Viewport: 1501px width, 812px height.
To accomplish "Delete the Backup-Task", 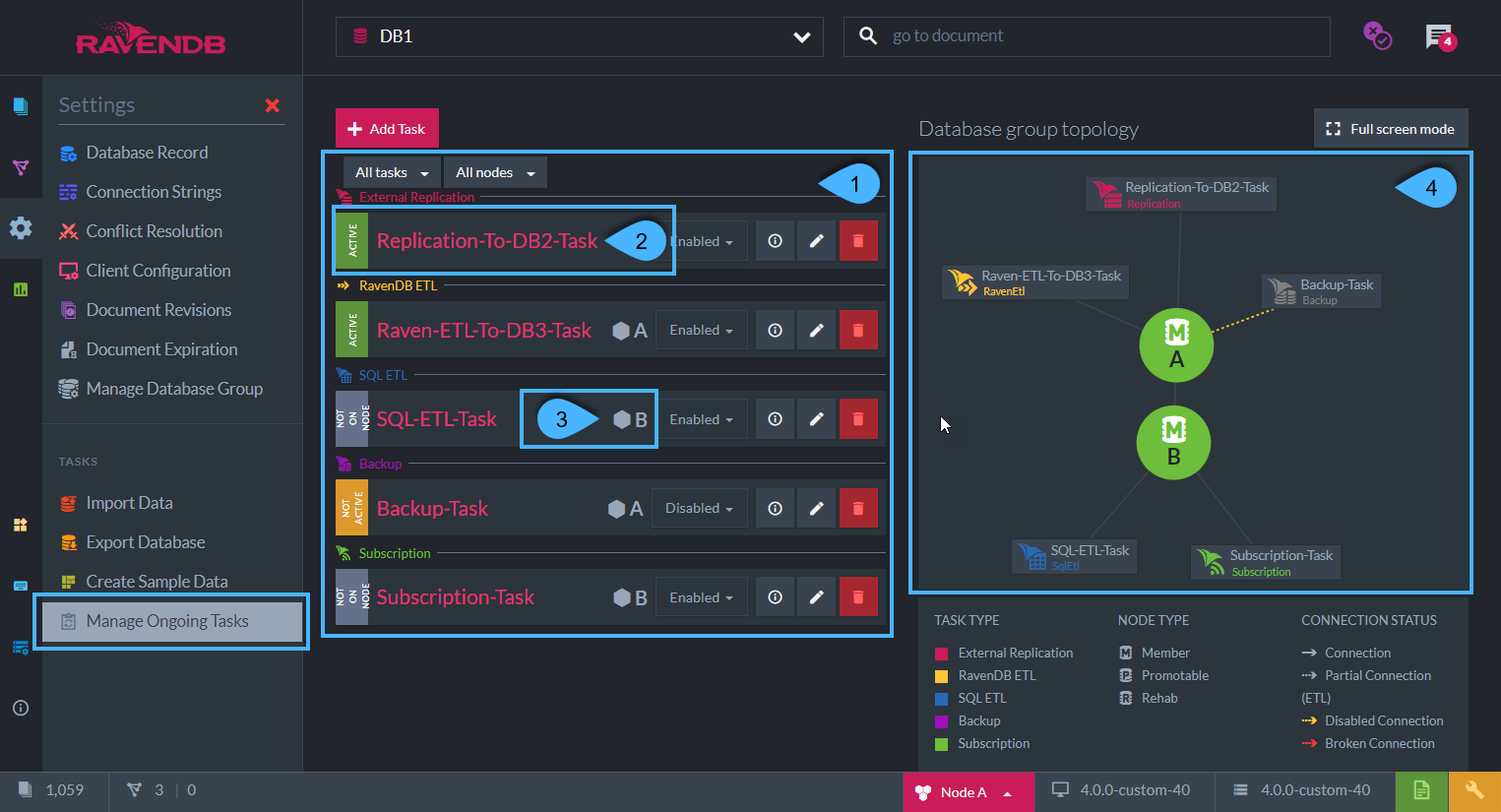I will [x=858, y=508].
